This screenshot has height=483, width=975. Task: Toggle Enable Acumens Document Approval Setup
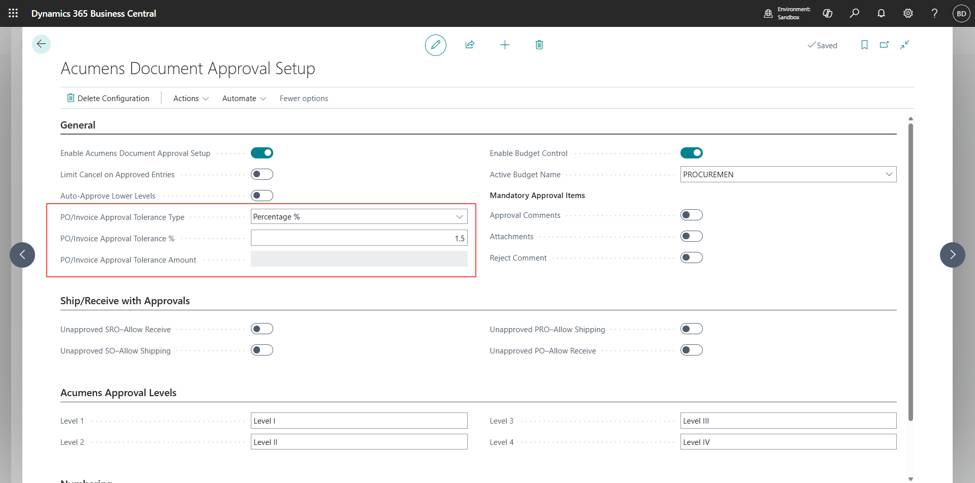(x=262, y=153)
